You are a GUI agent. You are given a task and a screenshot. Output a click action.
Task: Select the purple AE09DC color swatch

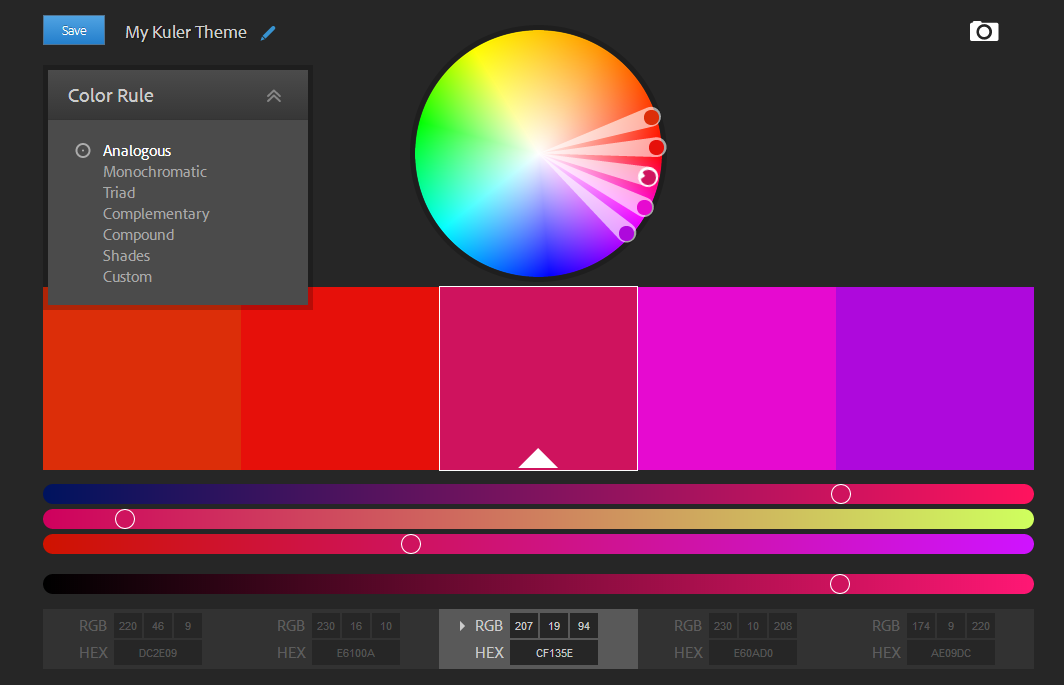pos(934,378)
